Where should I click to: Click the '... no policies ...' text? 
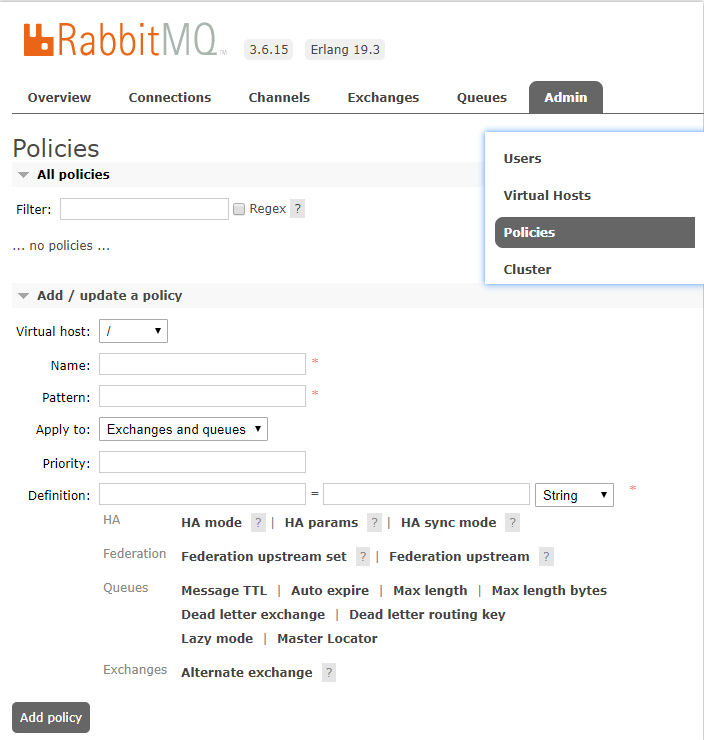pyautogui.click(x=61, y=246)
